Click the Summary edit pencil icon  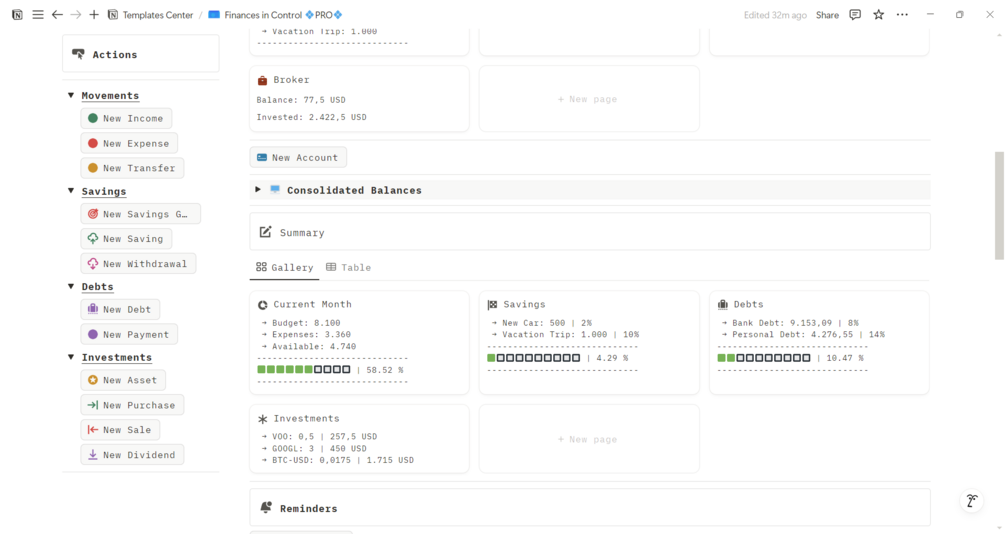point(265,232)
